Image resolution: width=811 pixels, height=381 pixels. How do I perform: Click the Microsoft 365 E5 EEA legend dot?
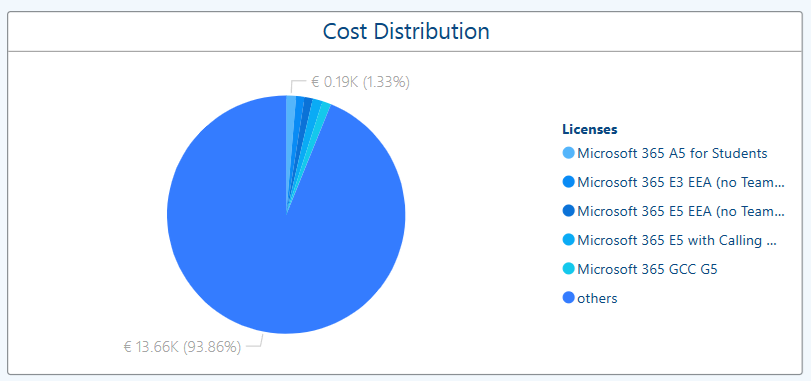[x=568, y=211]
